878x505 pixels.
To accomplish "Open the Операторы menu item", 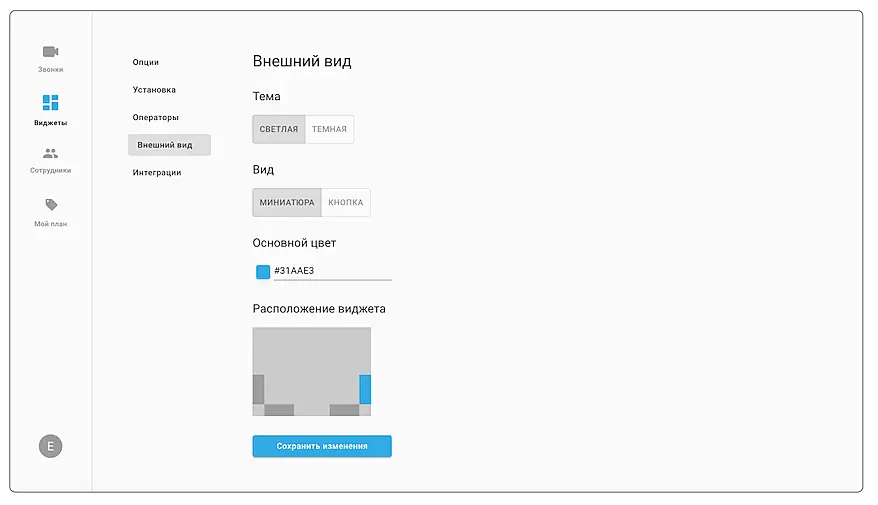I will coord(155,118).
